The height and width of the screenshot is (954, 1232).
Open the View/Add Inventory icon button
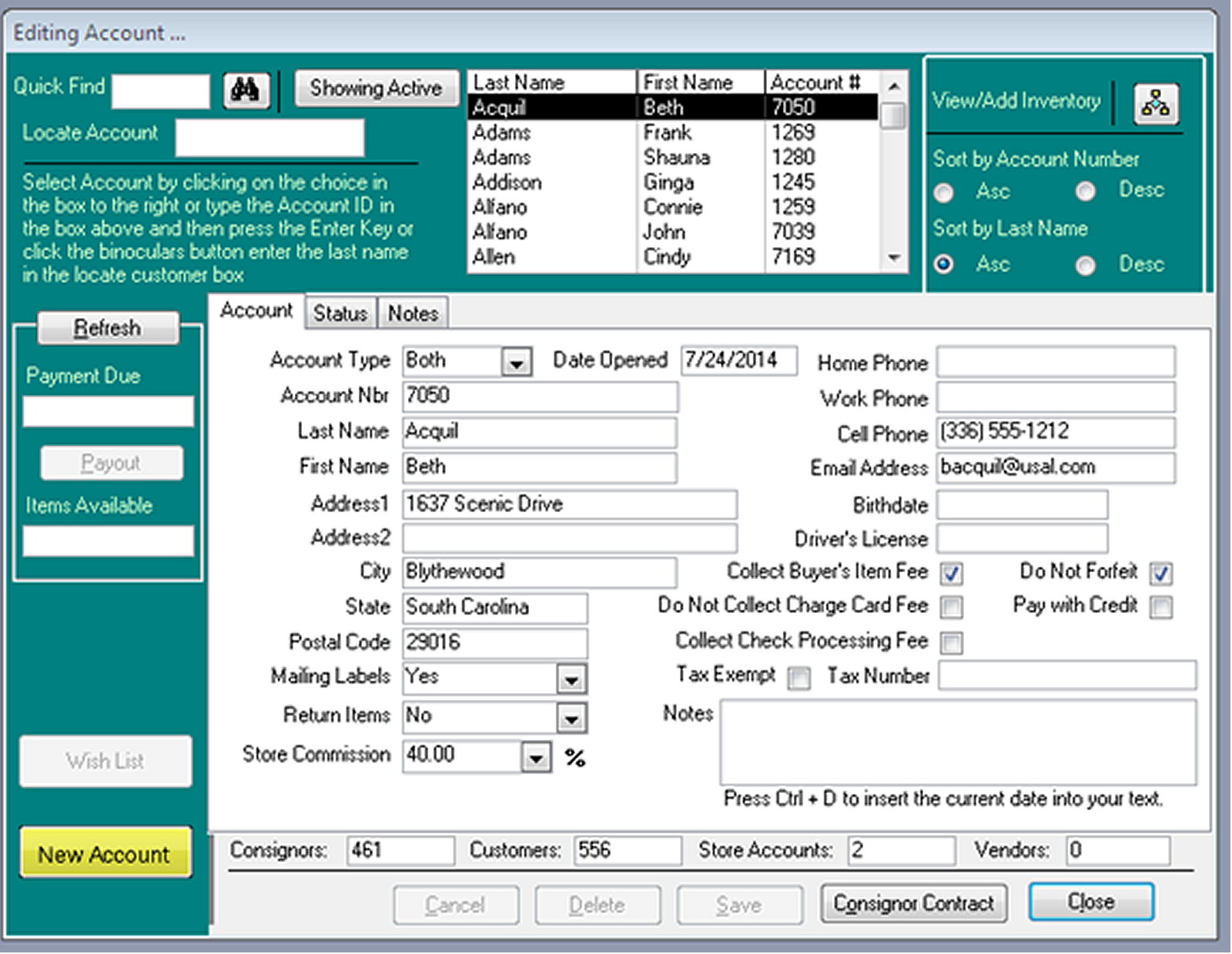1155,103
